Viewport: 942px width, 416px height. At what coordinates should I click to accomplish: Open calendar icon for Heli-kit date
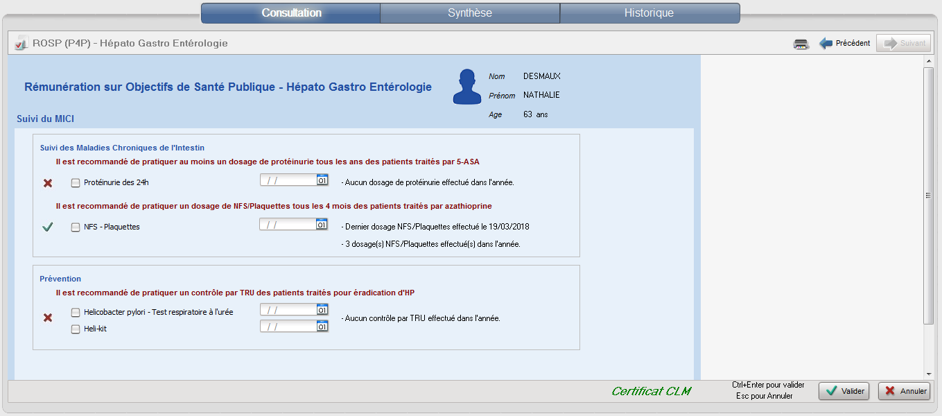pos(322,326)
